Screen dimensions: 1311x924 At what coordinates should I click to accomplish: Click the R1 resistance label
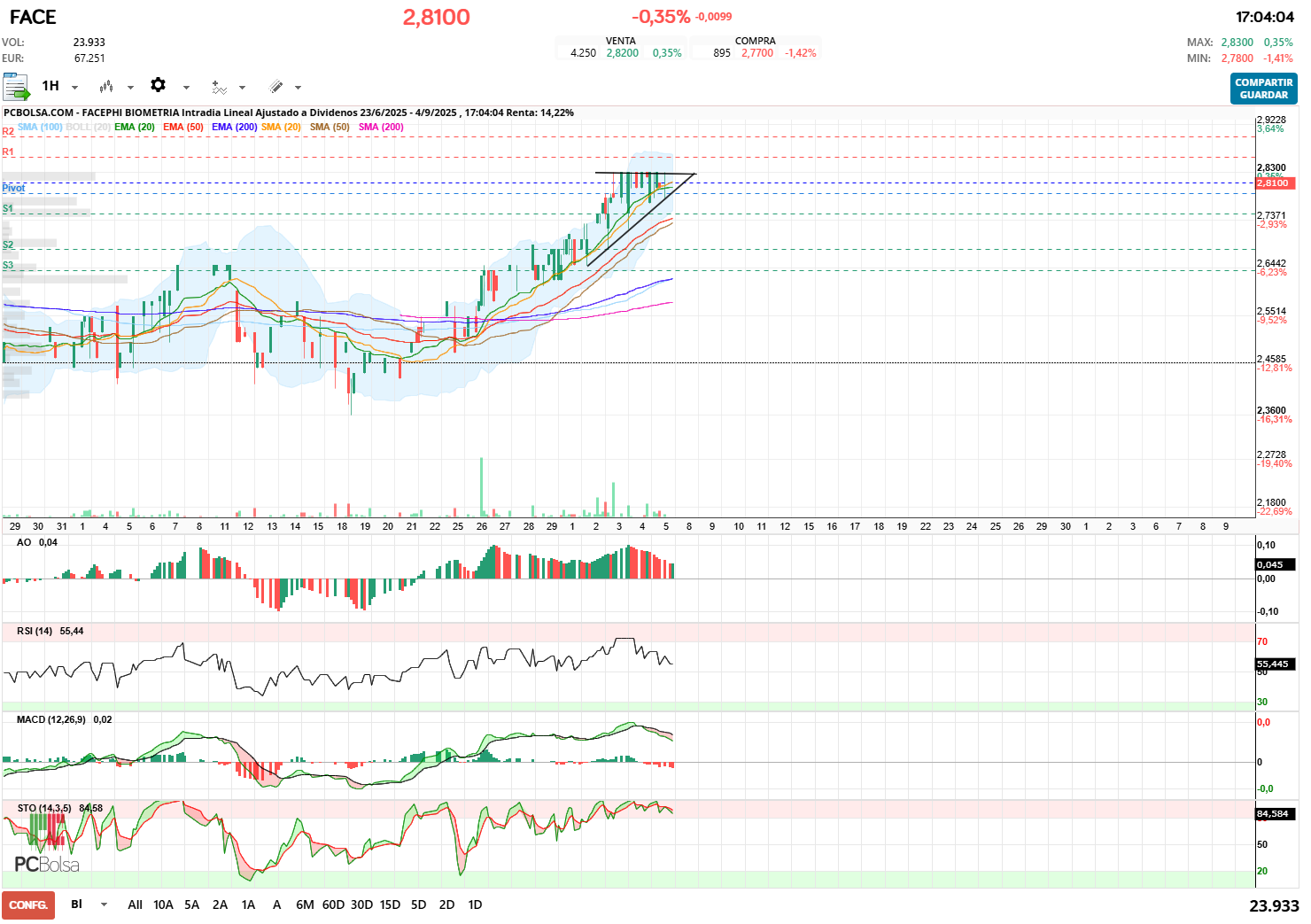(8, 152)
